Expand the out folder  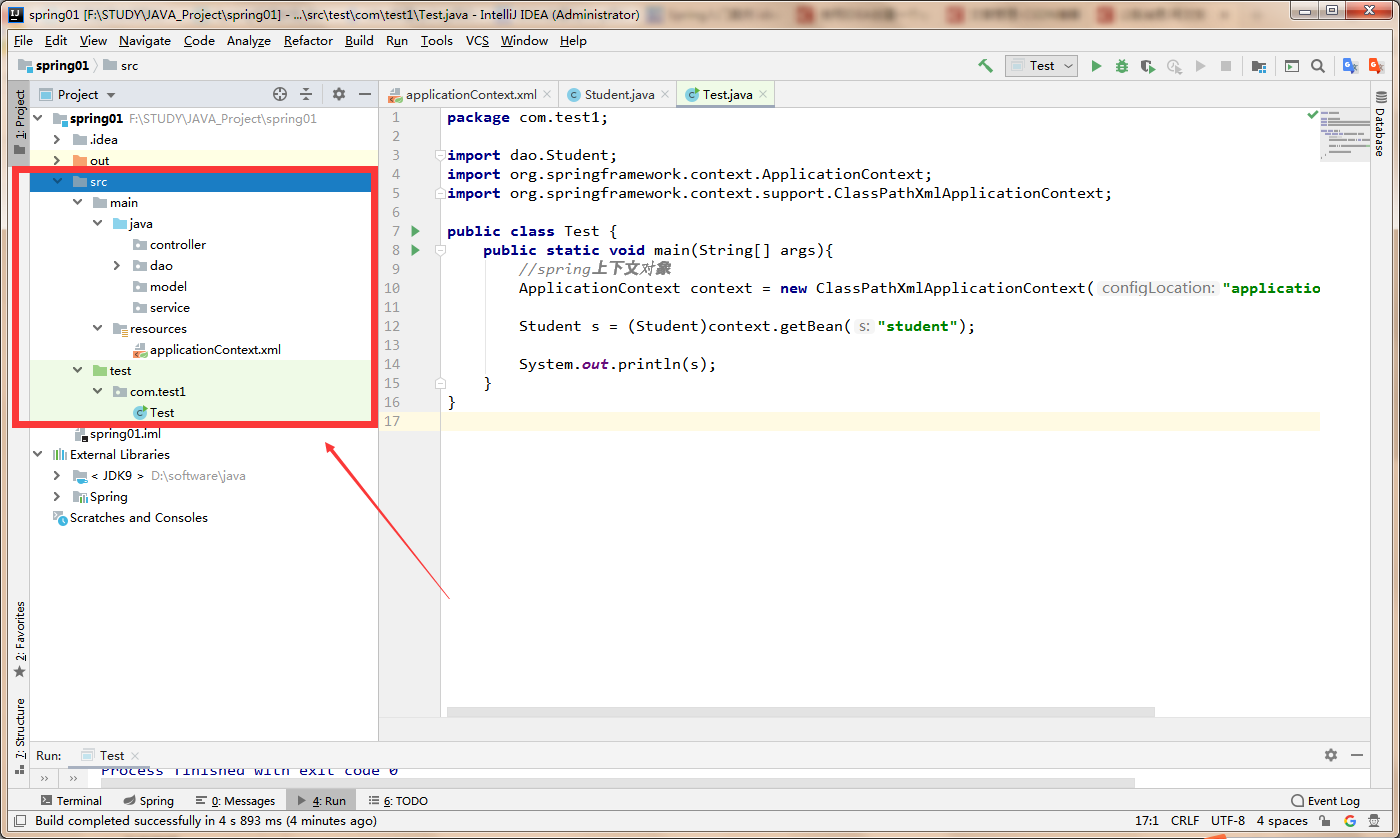coord(57,160)
